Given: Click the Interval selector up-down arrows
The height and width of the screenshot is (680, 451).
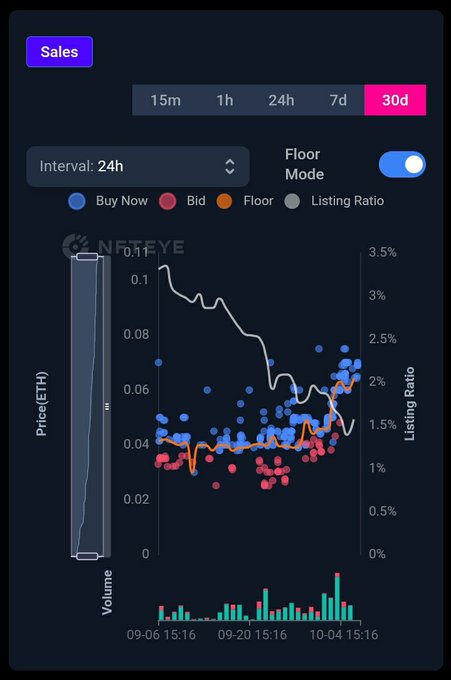Looking at the screenshot, I should [x=230, y=167].
